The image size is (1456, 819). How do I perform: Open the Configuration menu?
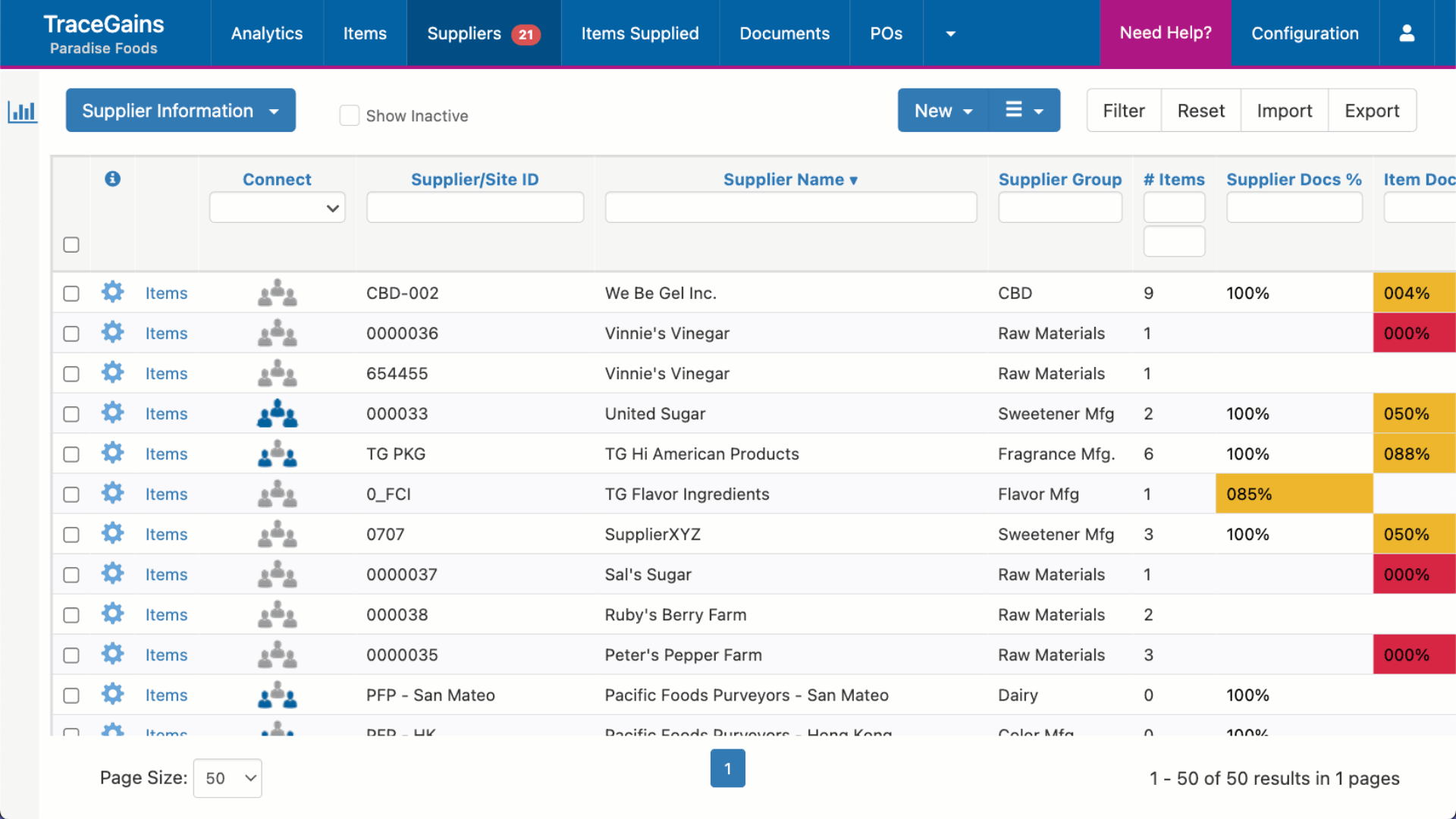[x=1305, y=33]
